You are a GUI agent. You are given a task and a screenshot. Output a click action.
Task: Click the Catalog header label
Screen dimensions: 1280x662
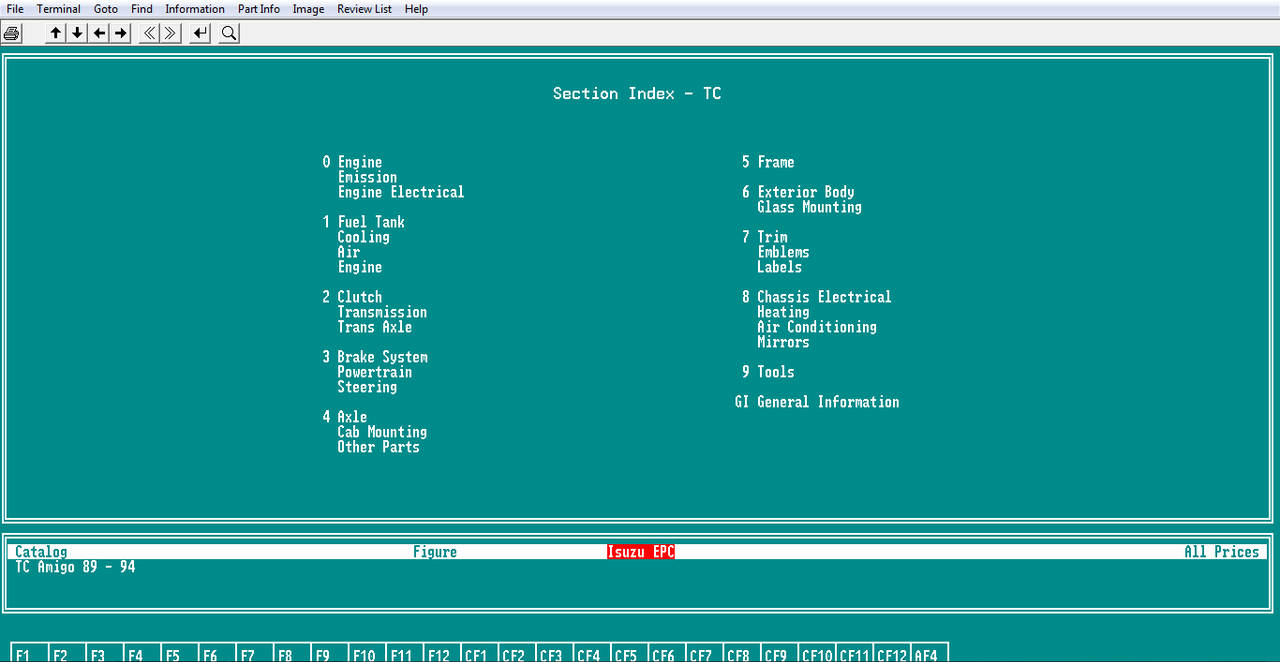[41, 552]
